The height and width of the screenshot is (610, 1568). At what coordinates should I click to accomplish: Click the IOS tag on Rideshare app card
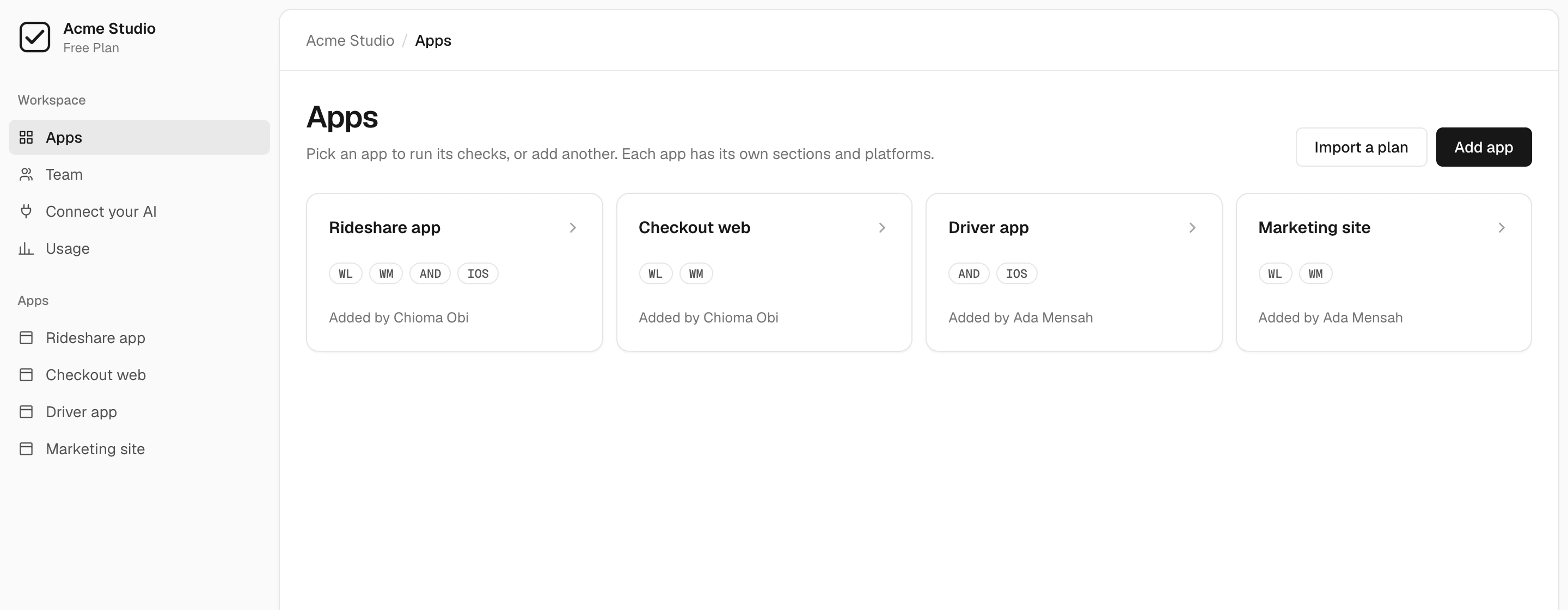pos(478,274)
